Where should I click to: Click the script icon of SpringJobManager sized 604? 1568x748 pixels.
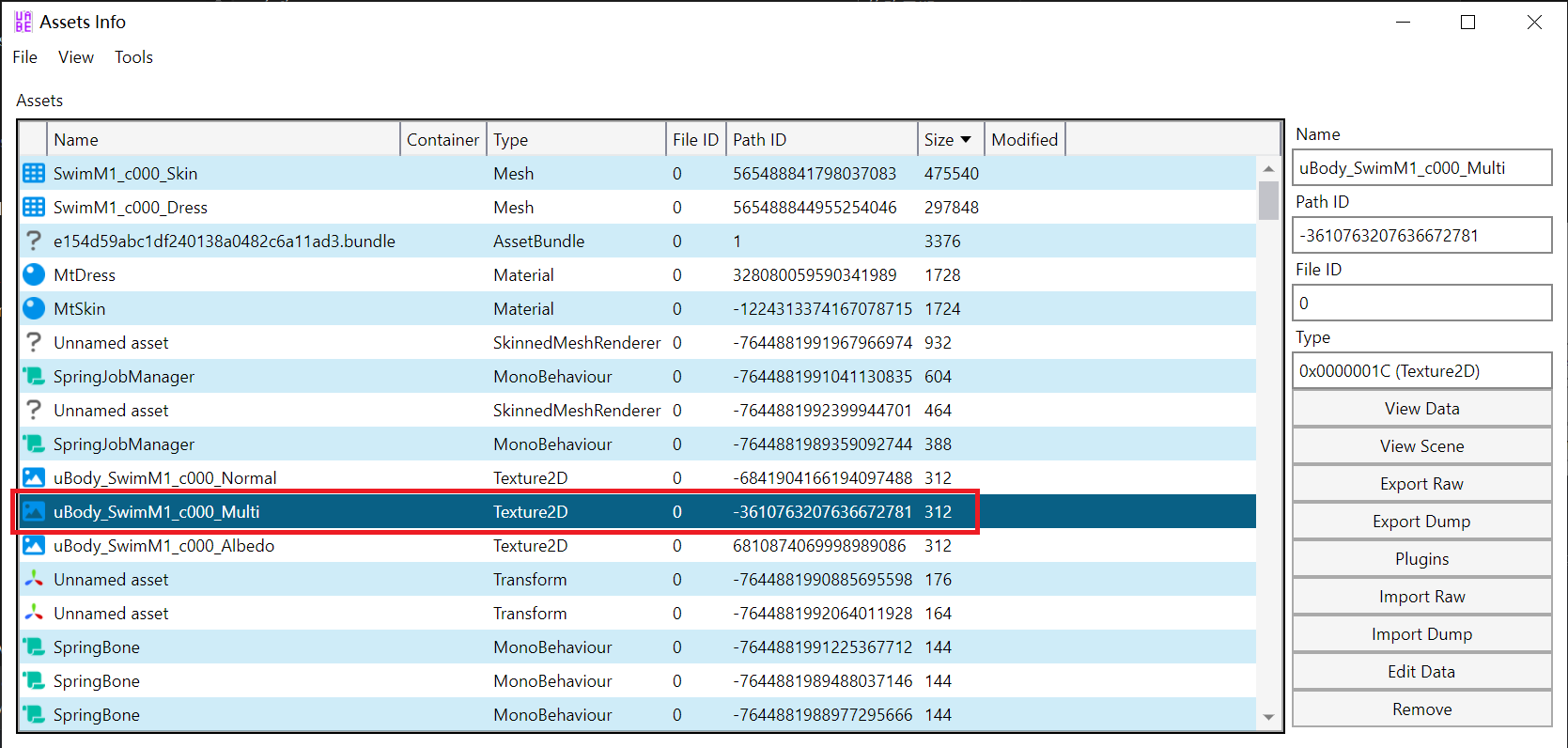pyautogui.click(x=34, y=376)
